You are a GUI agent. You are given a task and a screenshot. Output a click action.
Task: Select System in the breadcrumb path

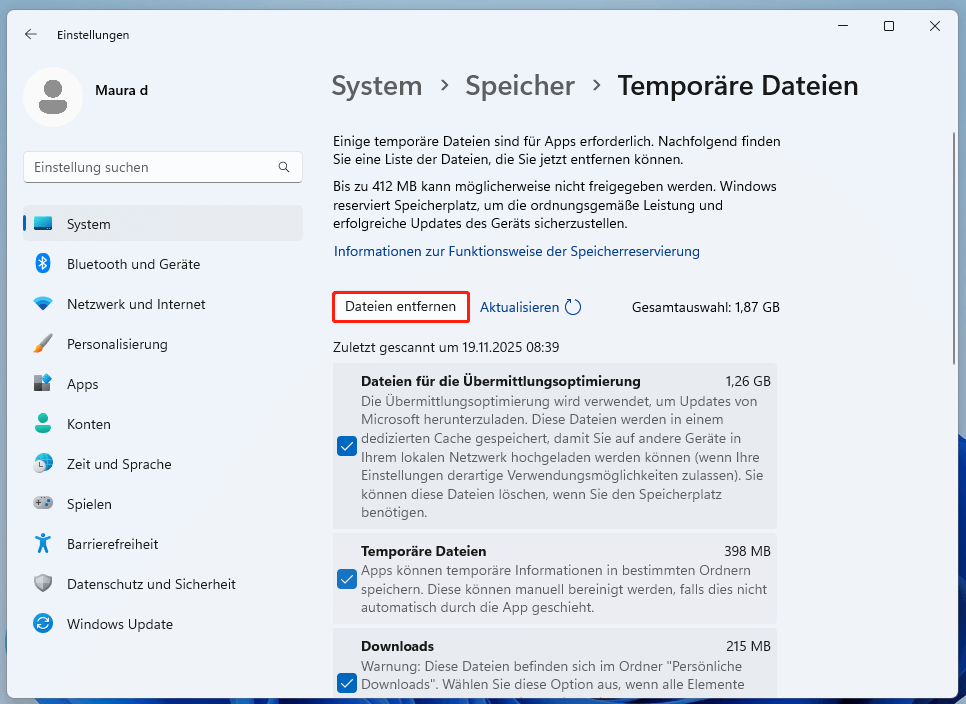(x=377, y=86)
